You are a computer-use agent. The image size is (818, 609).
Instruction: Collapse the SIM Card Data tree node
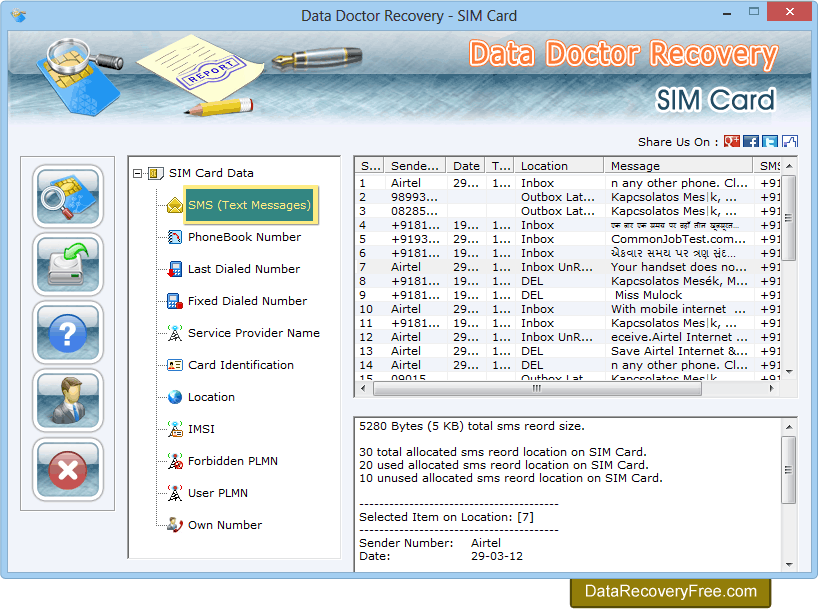pyautogui.click(x=137, y=173)
